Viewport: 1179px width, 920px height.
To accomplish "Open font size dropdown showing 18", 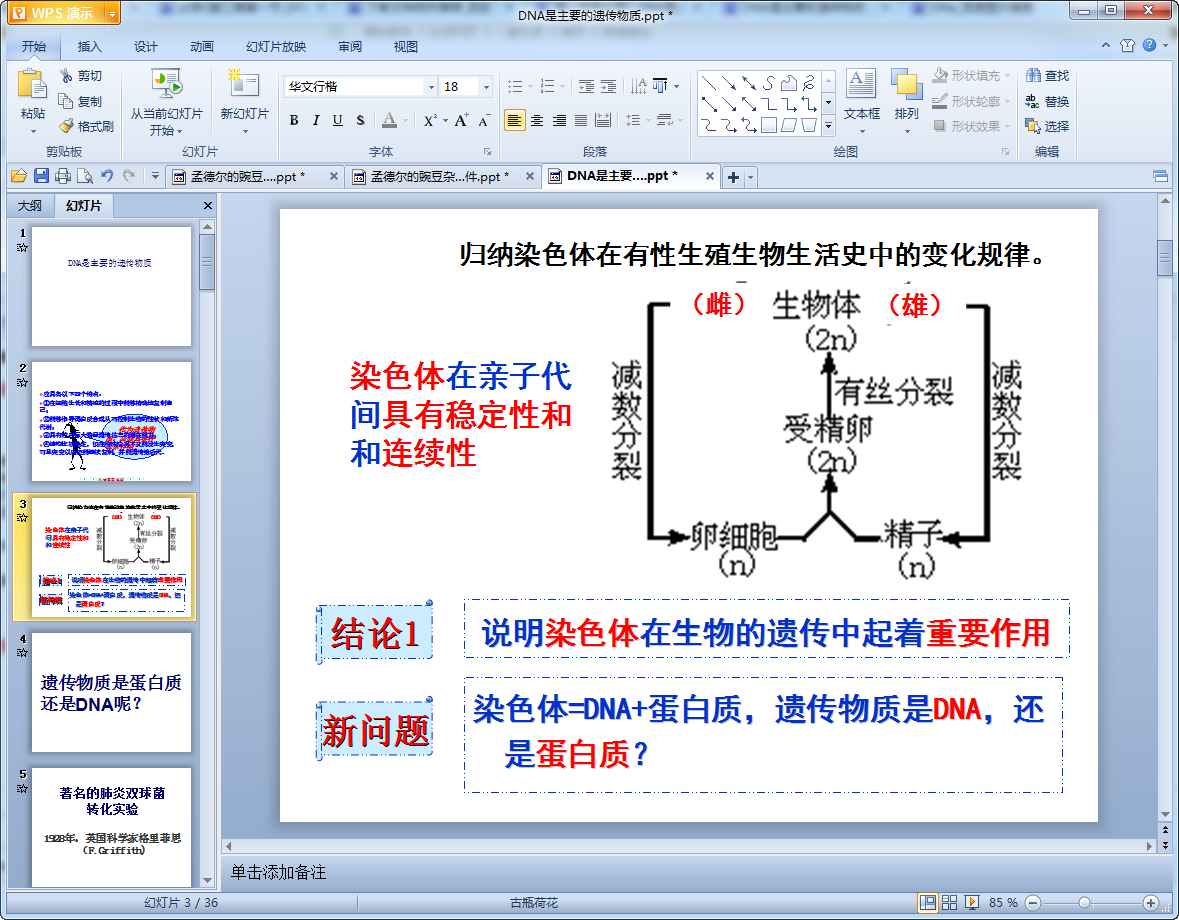I will (486, 87).
